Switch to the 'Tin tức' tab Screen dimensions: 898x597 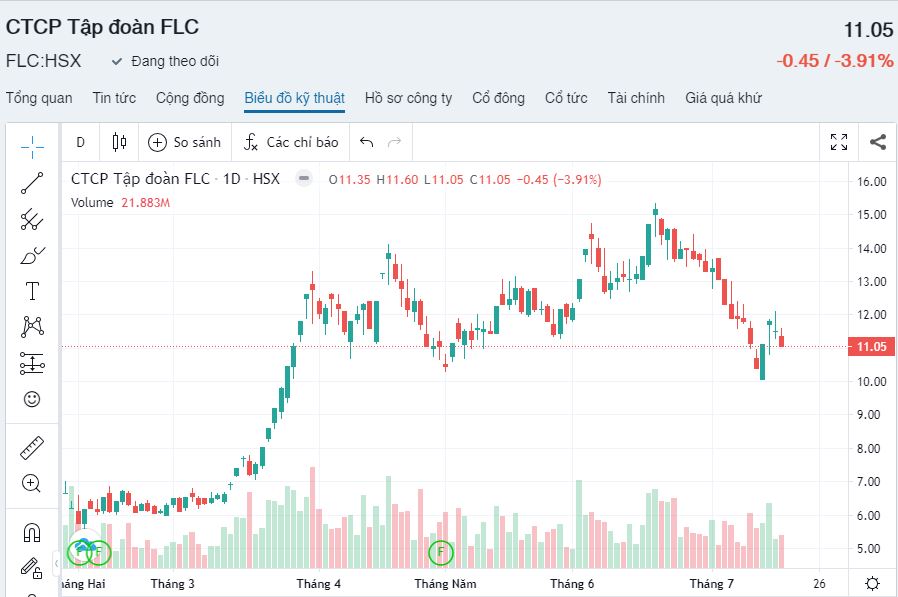click(114, 98)
